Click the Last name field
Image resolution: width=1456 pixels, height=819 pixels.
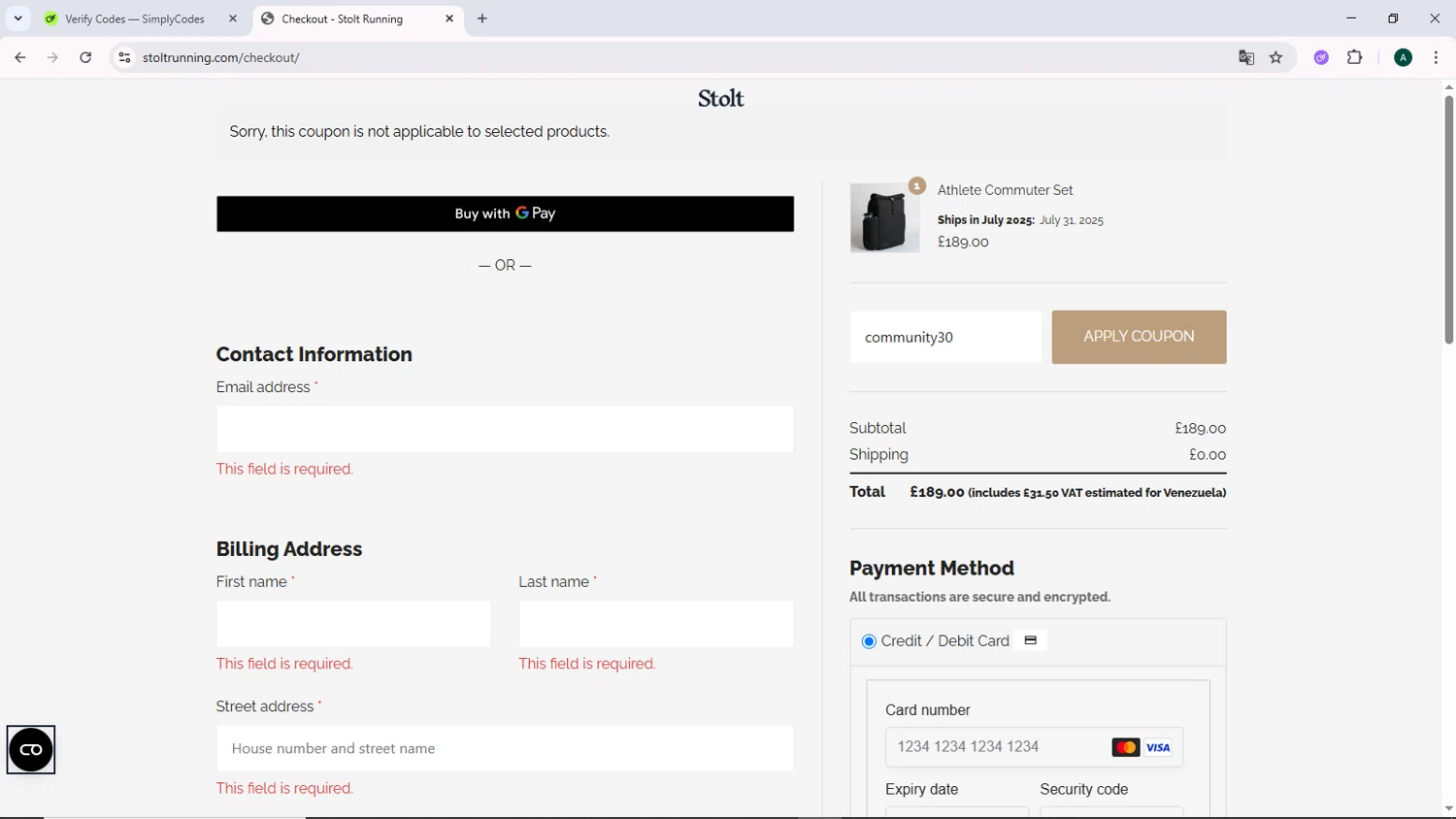point(656,624)
